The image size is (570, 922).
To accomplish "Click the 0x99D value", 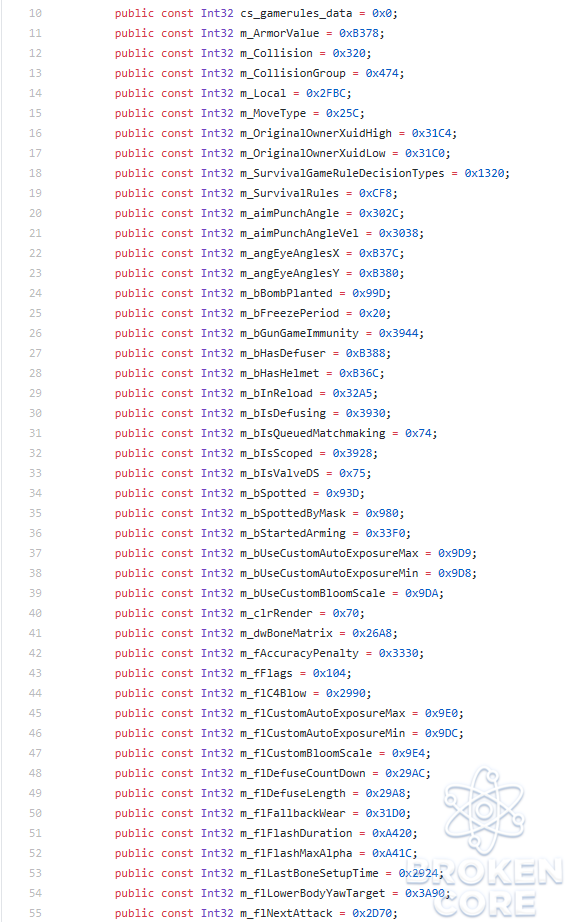I will [x=369, y=293].
